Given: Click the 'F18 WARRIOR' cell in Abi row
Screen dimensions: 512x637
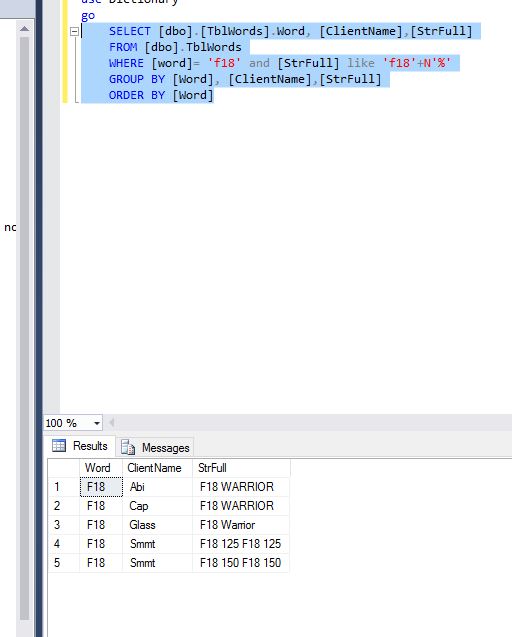Looking at the screenshot, I should [x=241, y=487].
